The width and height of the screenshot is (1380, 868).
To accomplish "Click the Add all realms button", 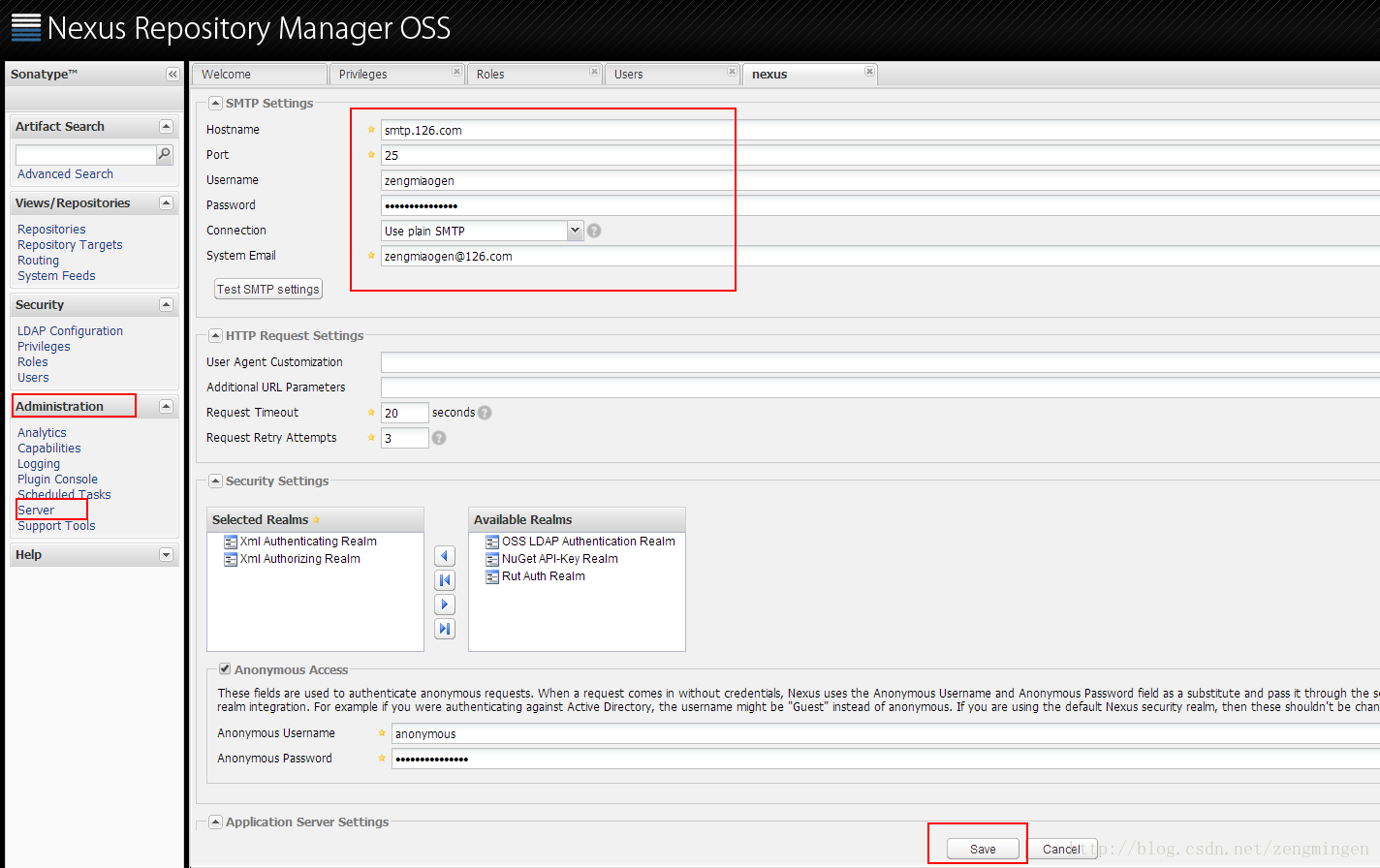I will [445, 580].
